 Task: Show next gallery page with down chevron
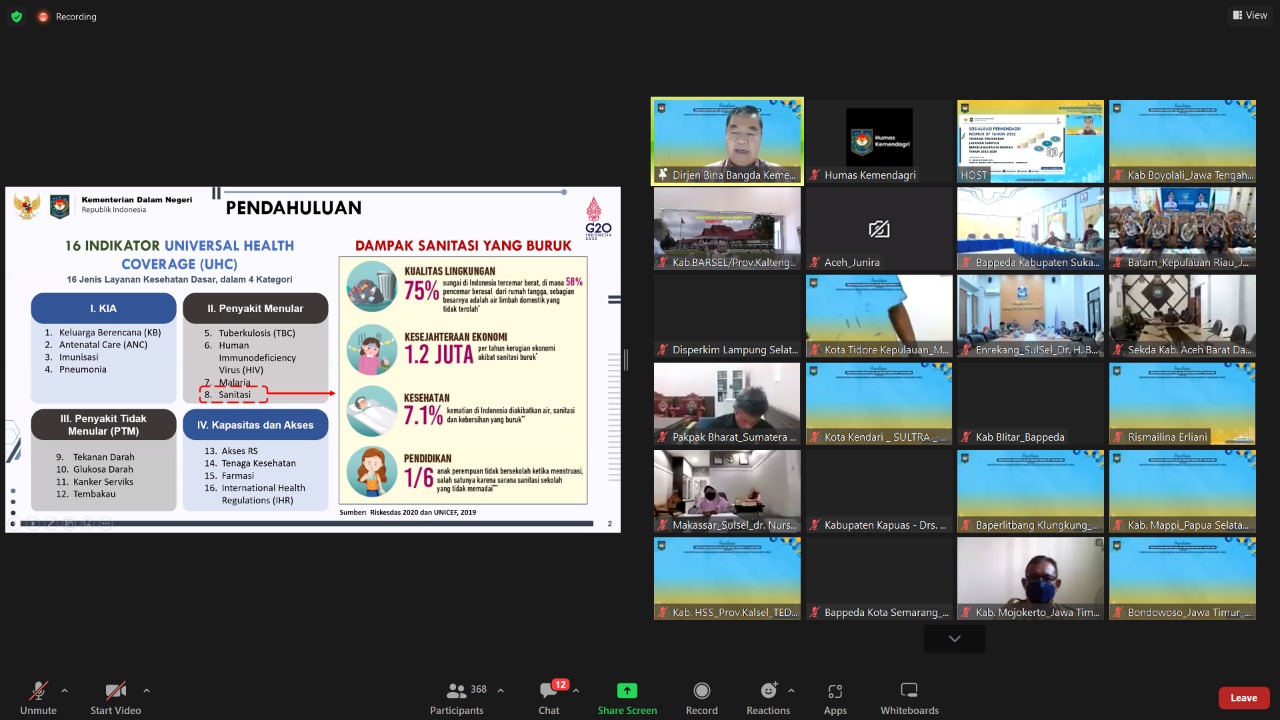[x=954, y=638]
